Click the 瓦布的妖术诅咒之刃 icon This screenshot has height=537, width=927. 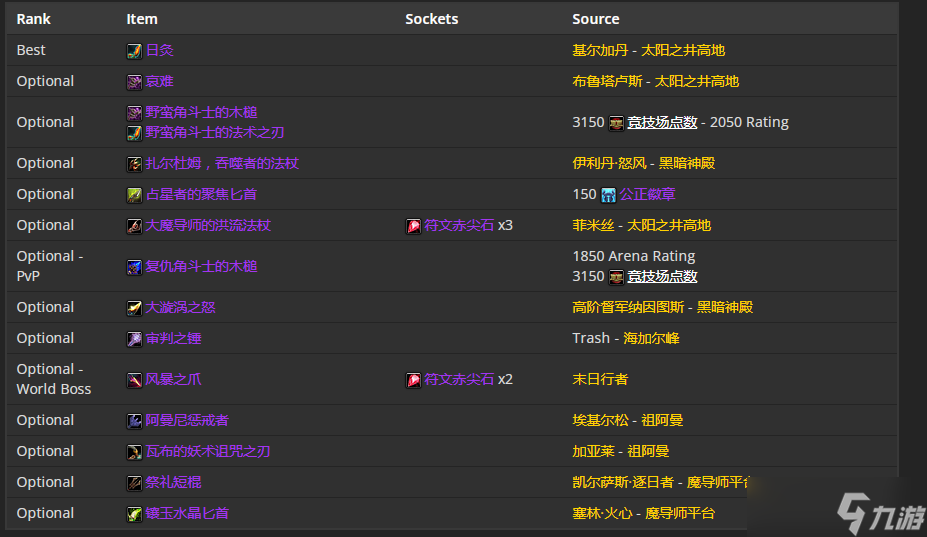coord(134,452)
